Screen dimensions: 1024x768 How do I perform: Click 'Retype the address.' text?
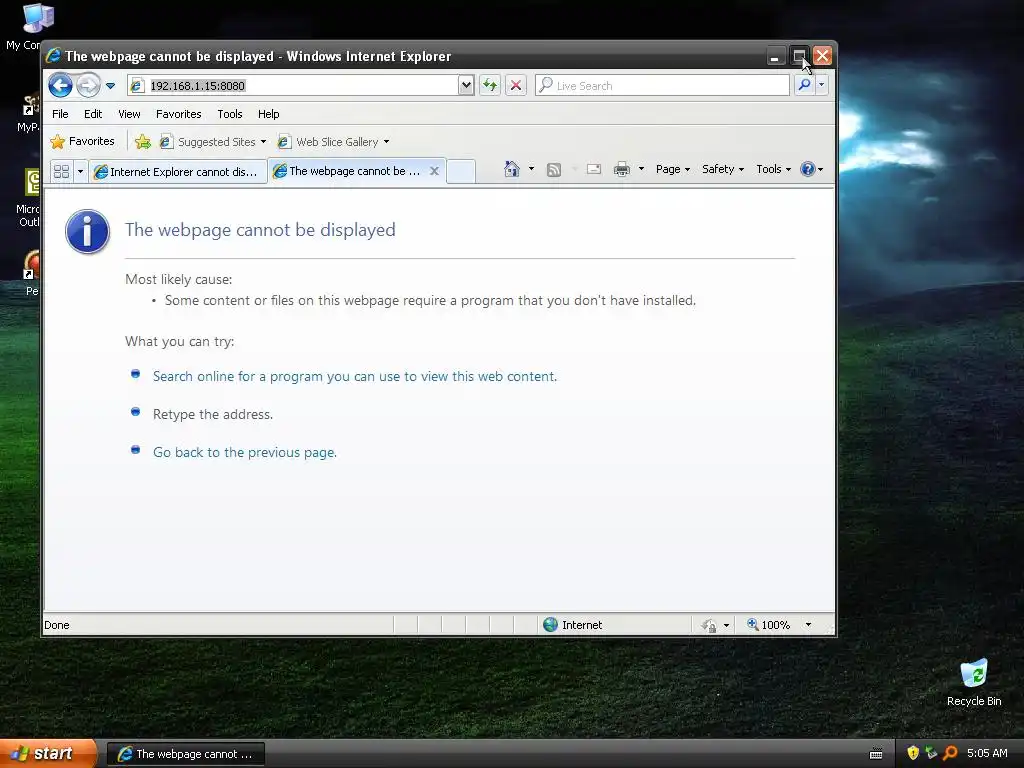point(213,415)
